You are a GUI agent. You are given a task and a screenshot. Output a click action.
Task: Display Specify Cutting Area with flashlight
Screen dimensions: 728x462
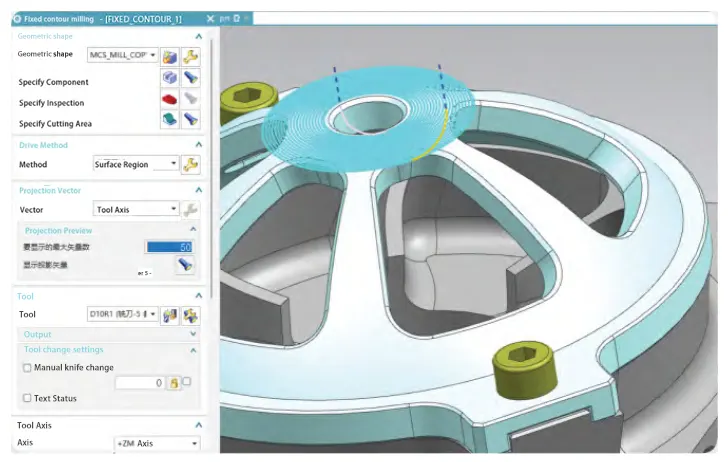(190, 119)
